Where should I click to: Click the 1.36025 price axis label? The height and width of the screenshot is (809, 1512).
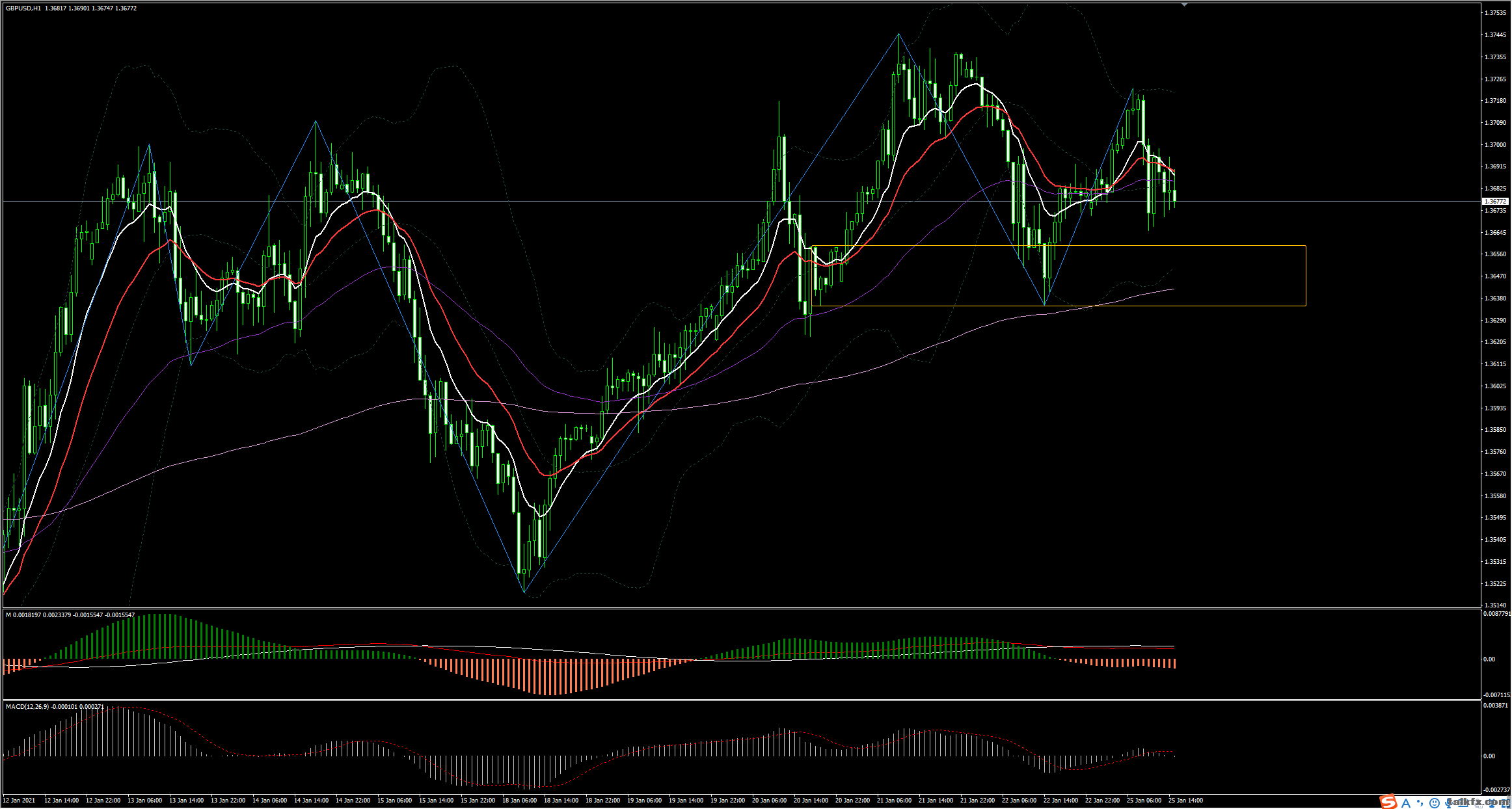(x=1494, y=386)
